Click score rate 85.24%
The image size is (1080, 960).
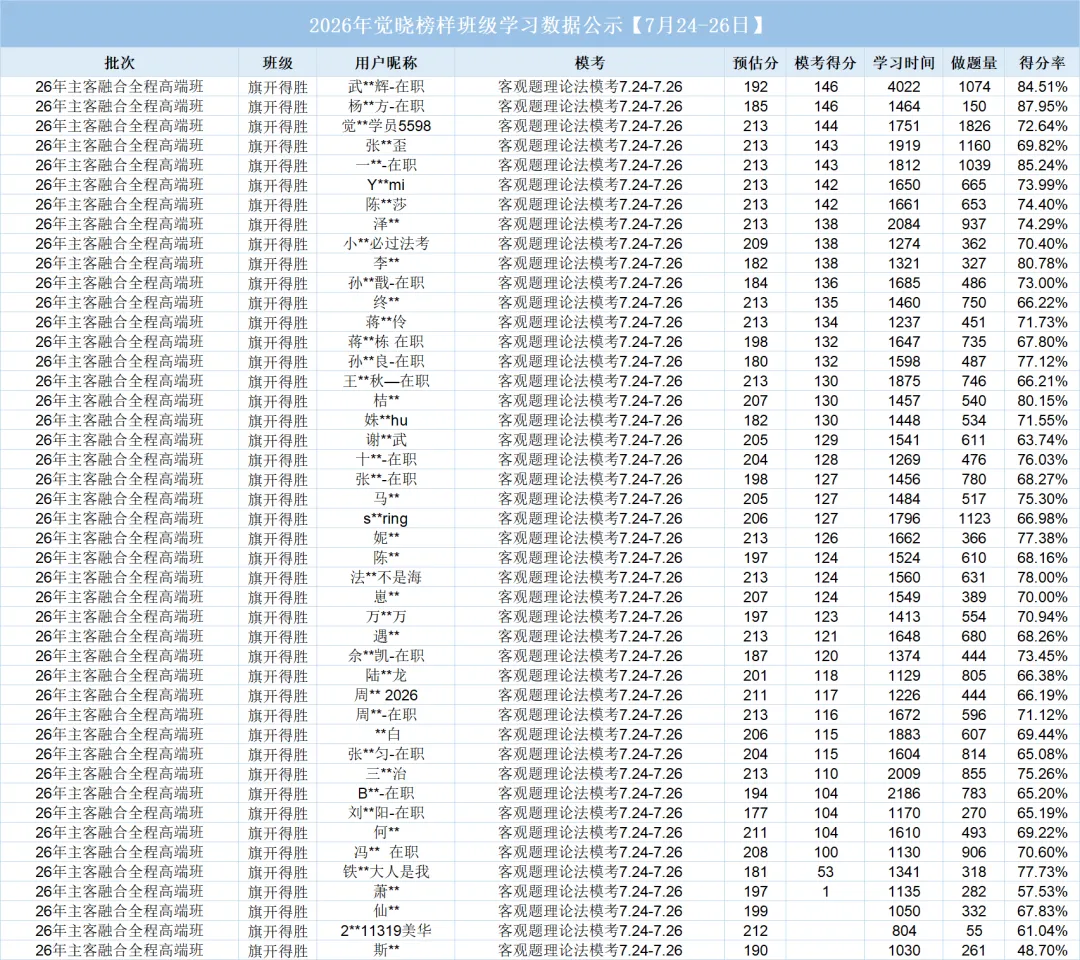pyautogui.click(x=1042, y=165)
